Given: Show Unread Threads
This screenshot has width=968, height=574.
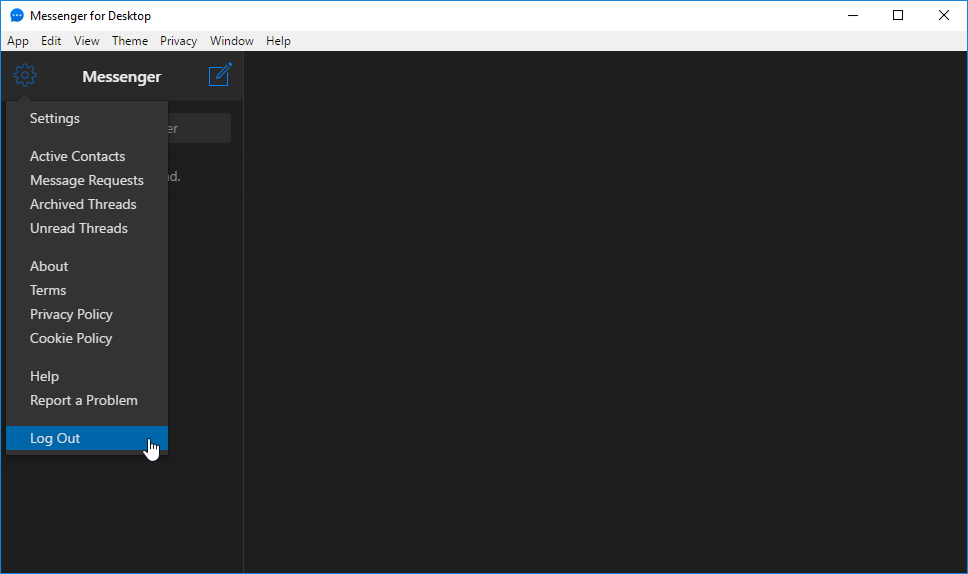Looking at the screenshot, I should [87, 228].
